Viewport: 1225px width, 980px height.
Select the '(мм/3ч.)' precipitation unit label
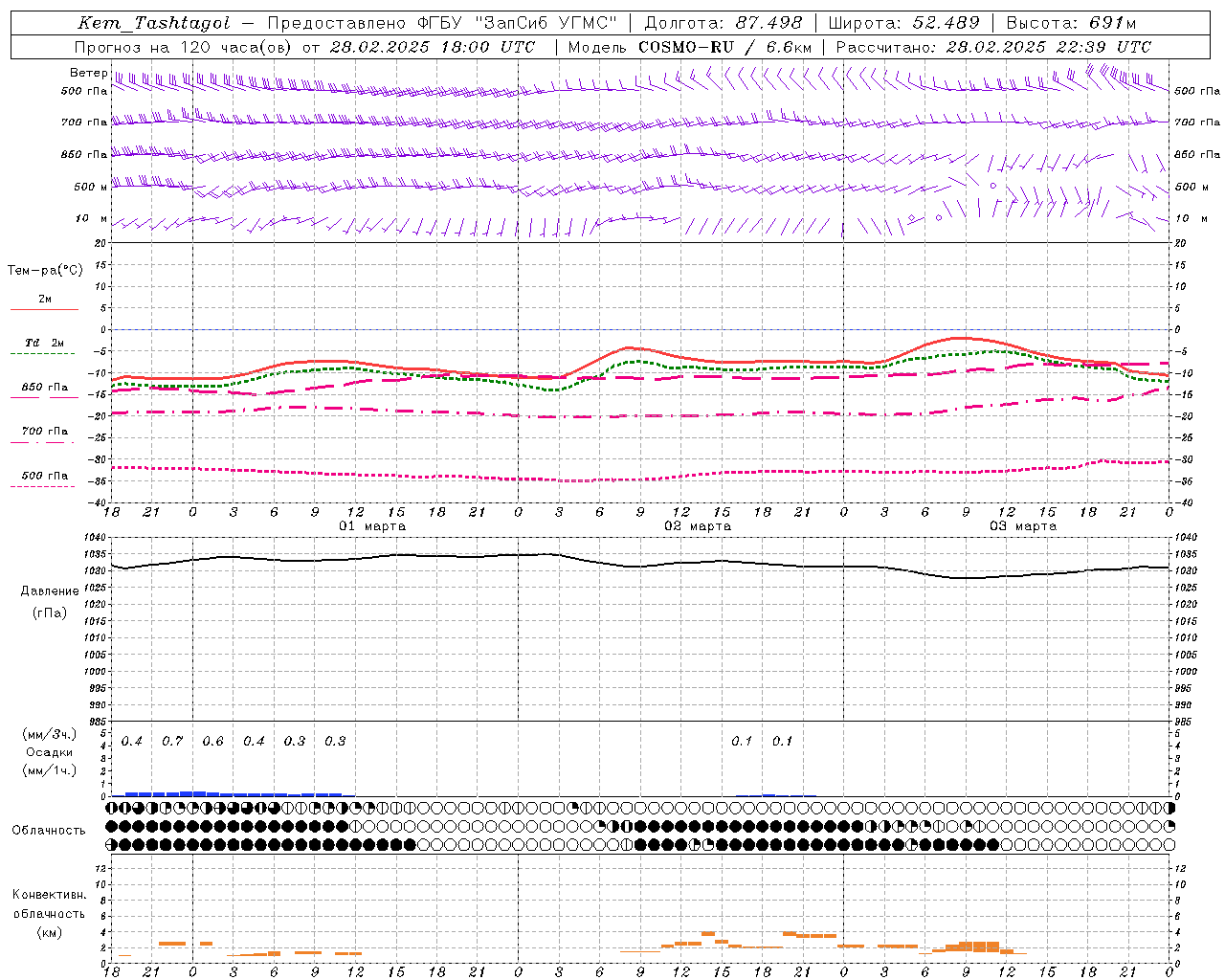[50, 735]
